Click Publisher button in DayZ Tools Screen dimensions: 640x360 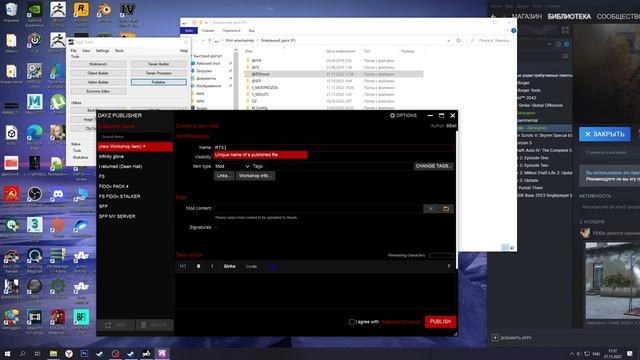click(158, 82)
